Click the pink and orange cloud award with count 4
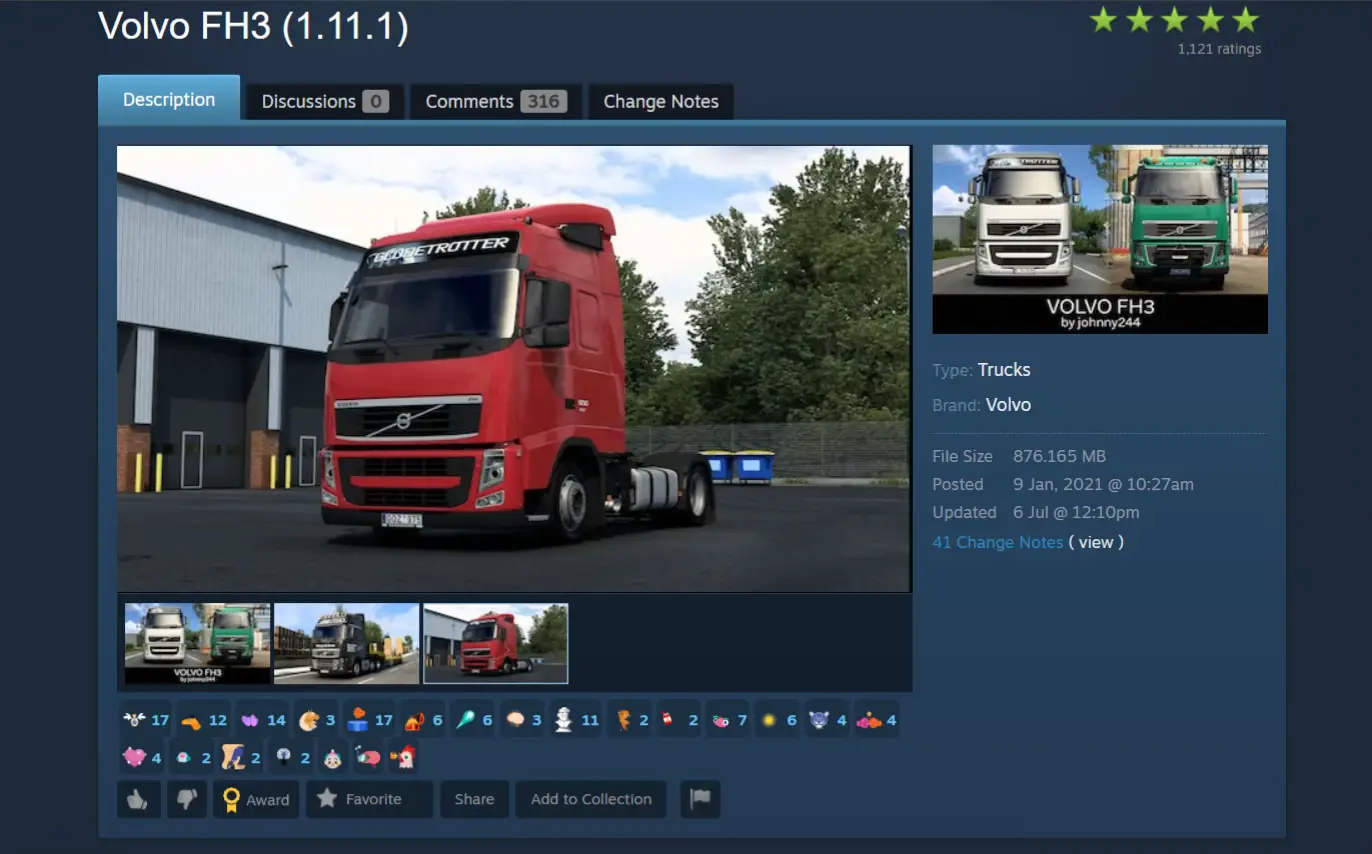The image size is (1372, 854). point(877,719)
